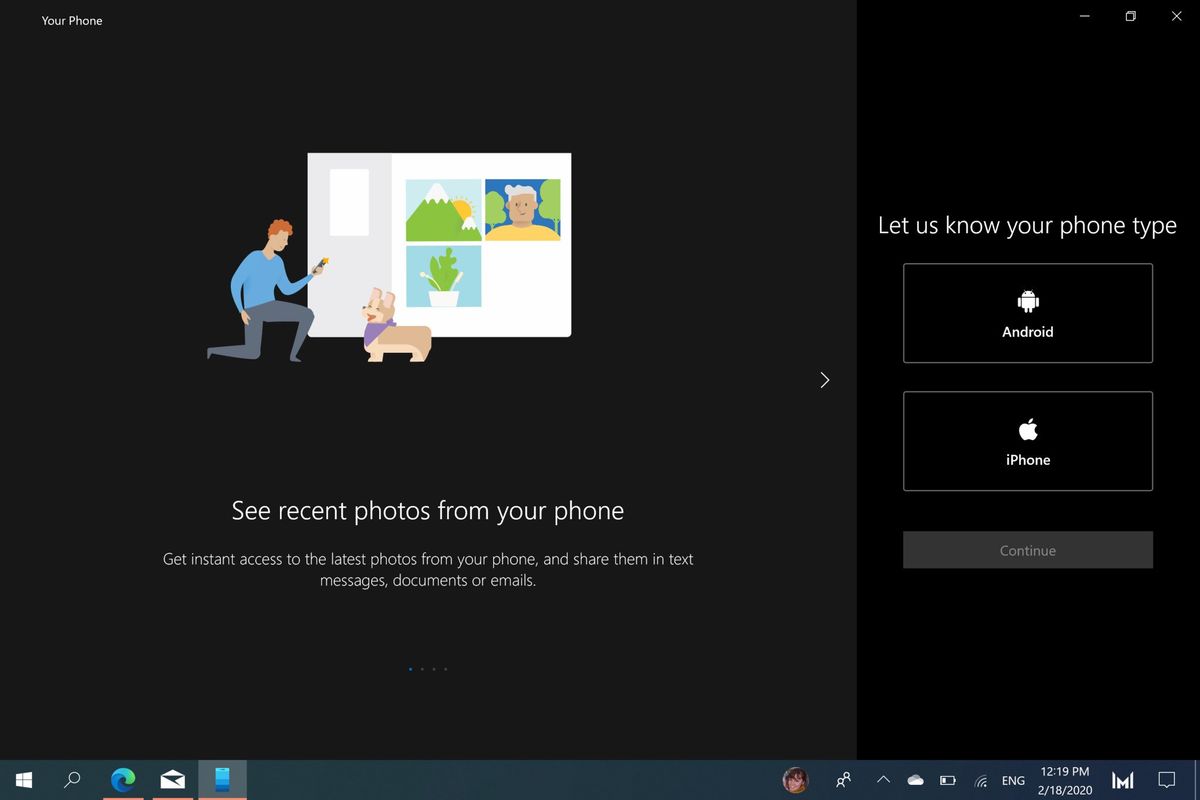Advance the carousel with the right chevron
The height and width of the screenshot is (800, 1200).
coord(824,380)
